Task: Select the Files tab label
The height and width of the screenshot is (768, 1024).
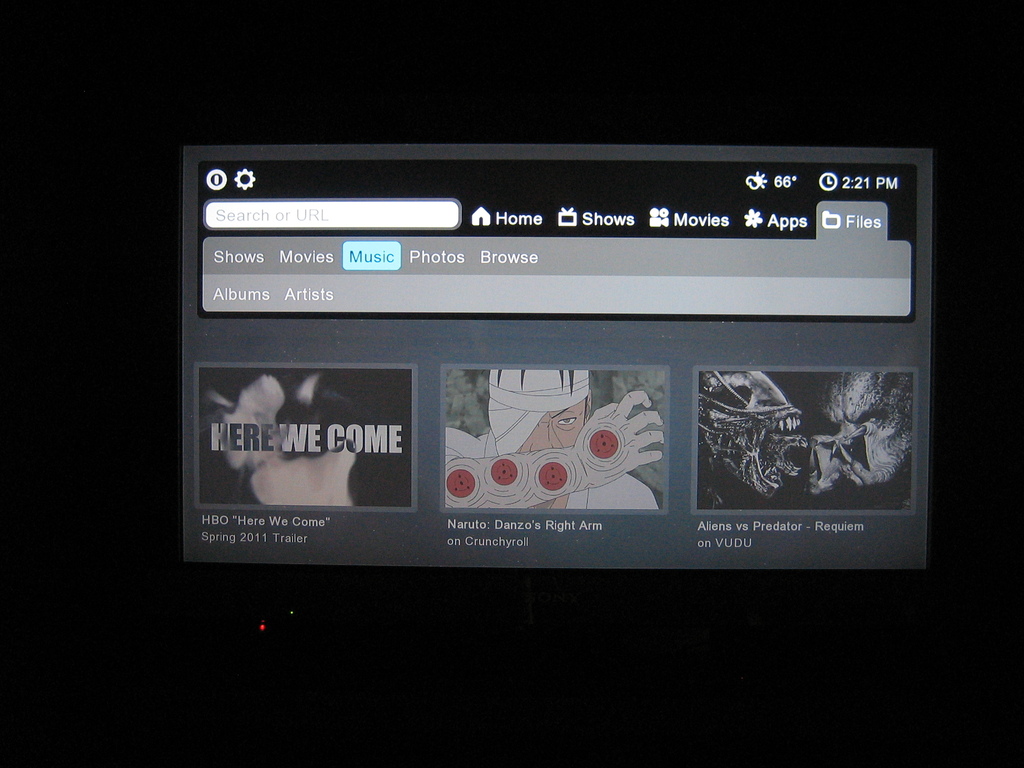Action: pyautogui.click(x=863, y=222)
